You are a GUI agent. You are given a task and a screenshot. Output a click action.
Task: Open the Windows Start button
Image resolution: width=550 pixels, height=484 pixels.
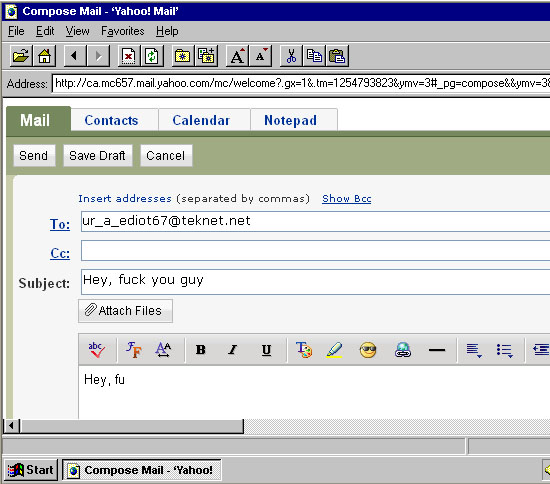coord(31,470)
